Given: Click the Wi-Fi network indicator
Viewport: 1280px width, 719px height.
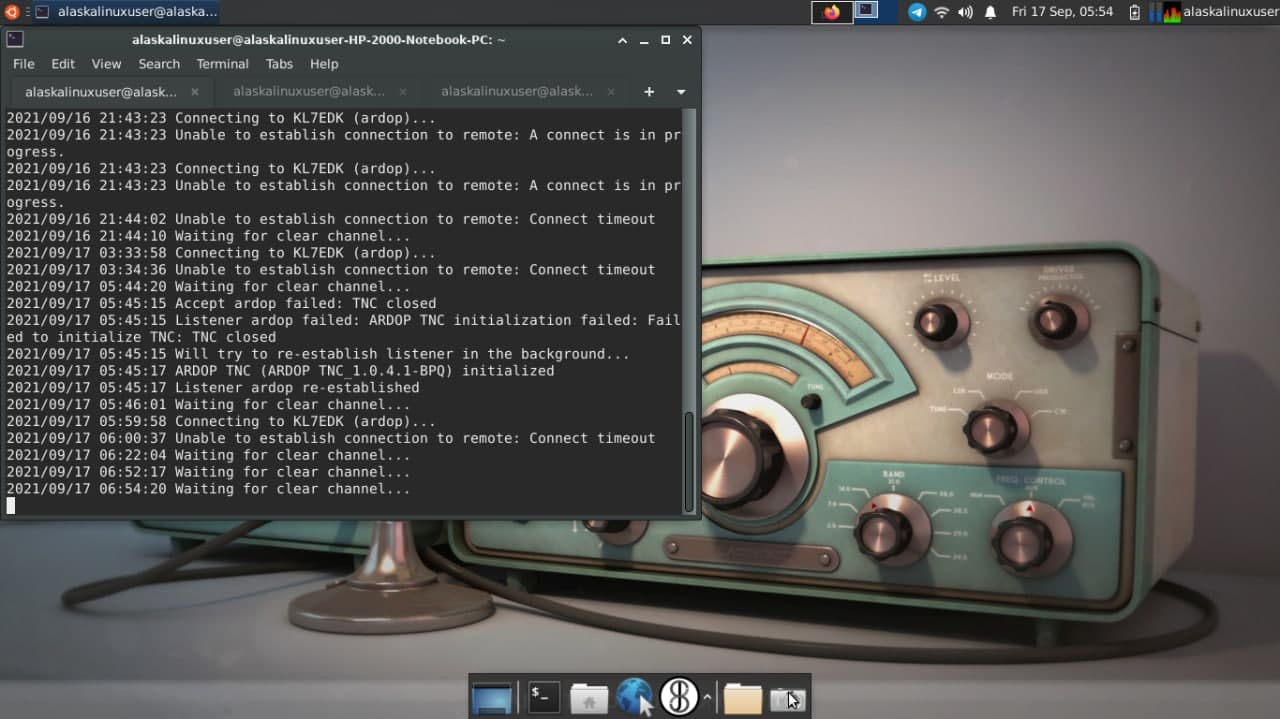Looking at the screenshot, I should coord(941,12).
